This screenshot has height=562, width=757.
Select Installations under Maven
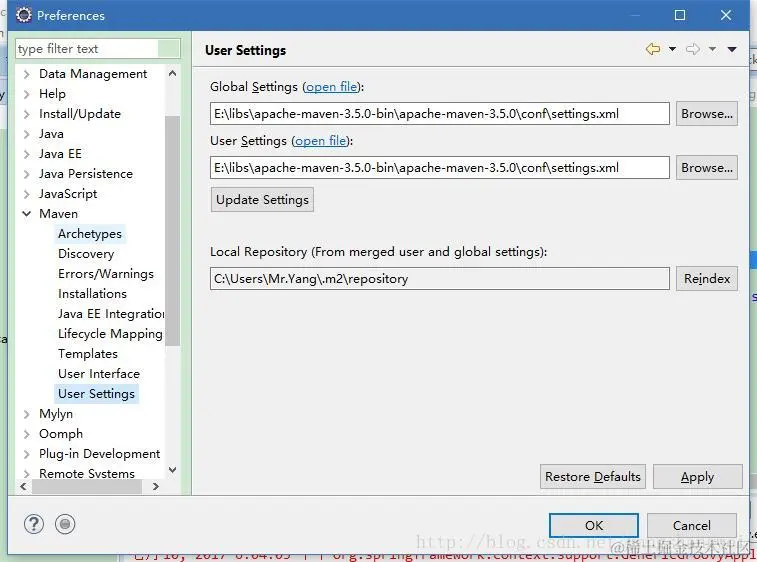coord(92,294)
